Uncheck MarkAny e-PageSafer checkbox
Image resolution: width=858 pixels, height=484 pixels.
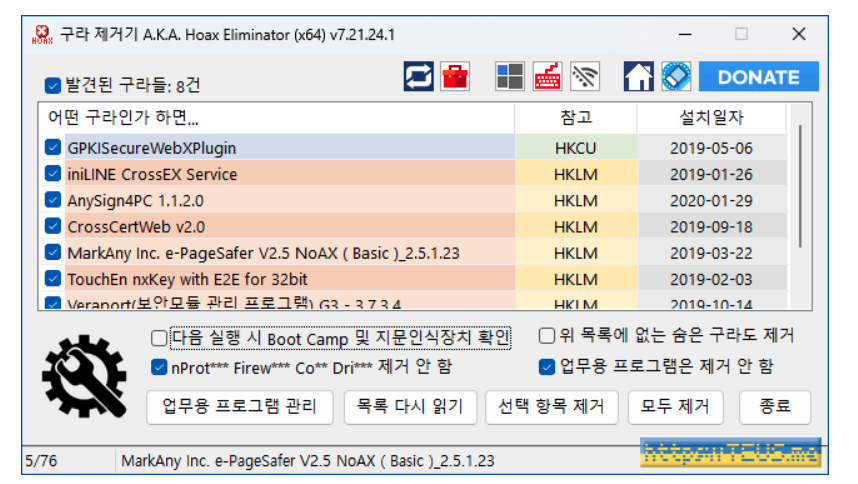click(53, 252)
